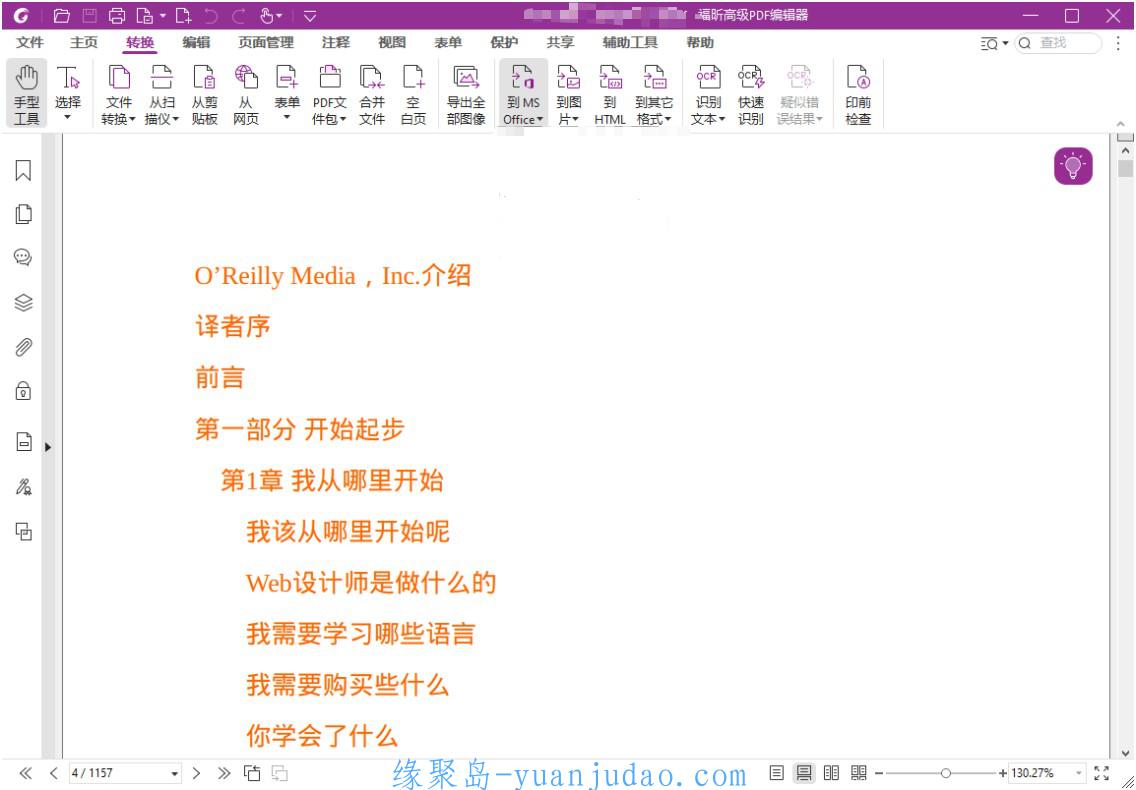The height and width of the screenshot is (790, 1136).
Task: Go to first page with double-left arrow
Action: click(25, 773)
